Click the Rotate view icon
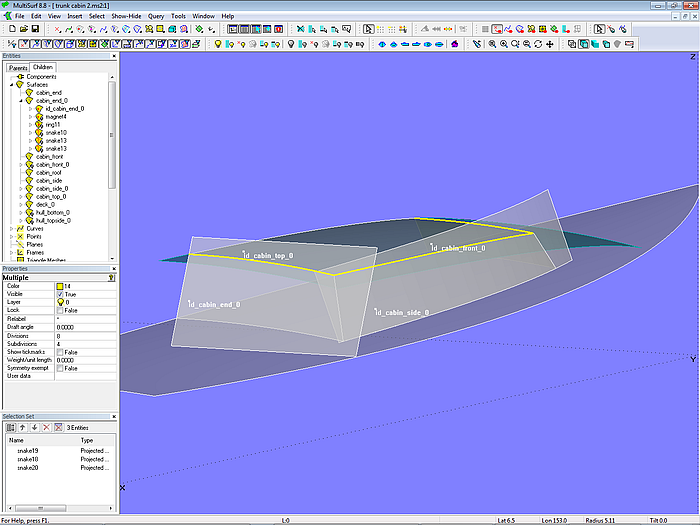The image size is (700, 525). click(x=538, y=44)
